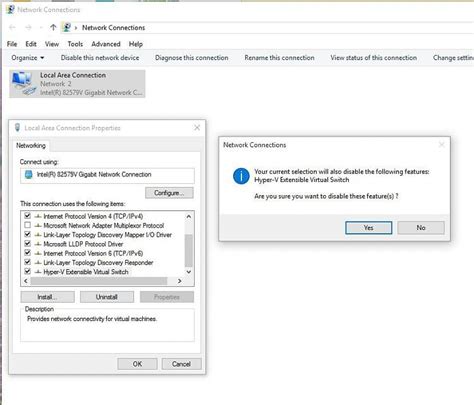Click the Install... button
This screenshot has height=405, width=474.
[x=47, y=297]
